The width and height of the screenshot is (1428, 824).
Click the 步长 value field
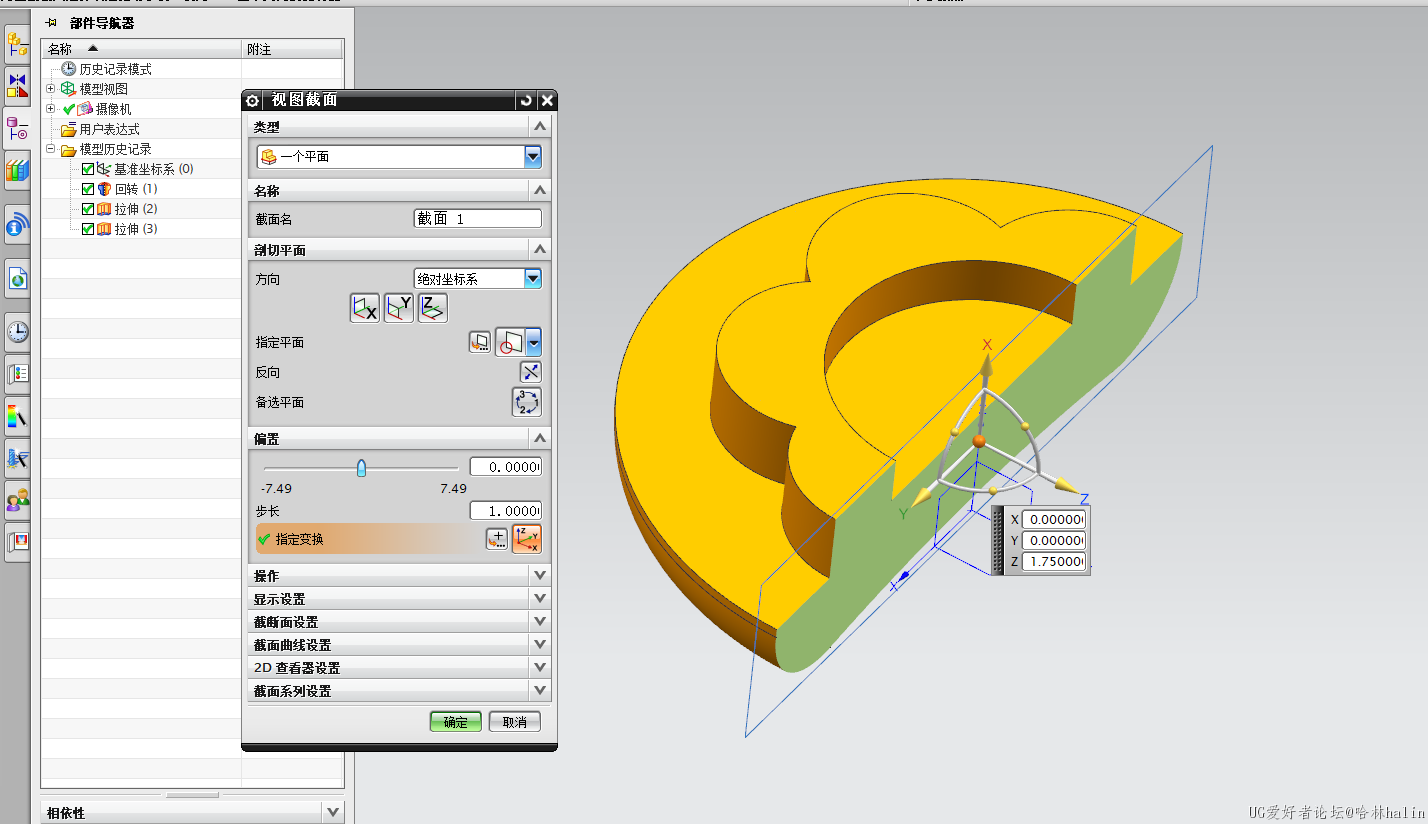click(x=506, y=510)
